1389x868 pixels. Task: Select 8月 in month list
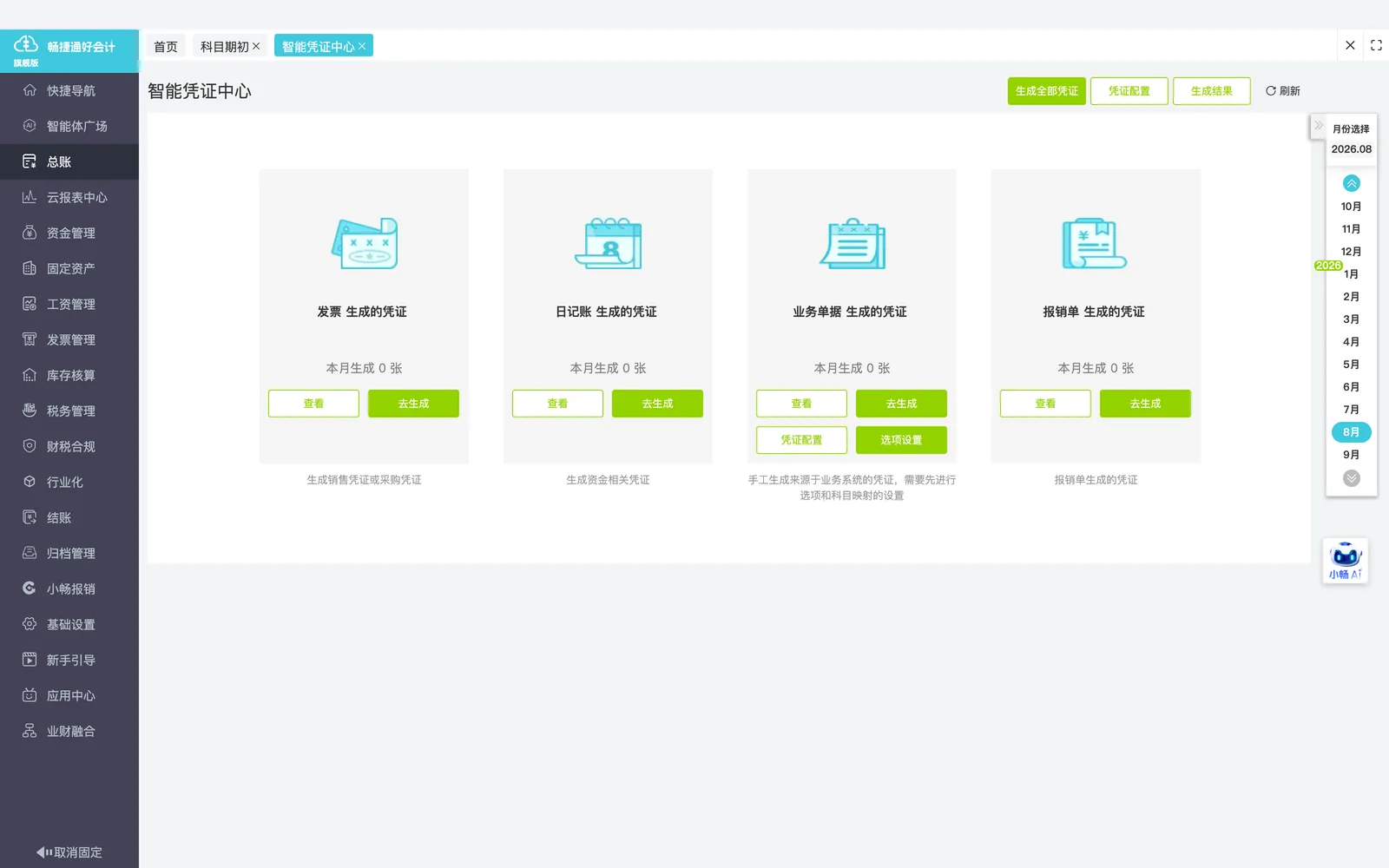(1352, 432)
